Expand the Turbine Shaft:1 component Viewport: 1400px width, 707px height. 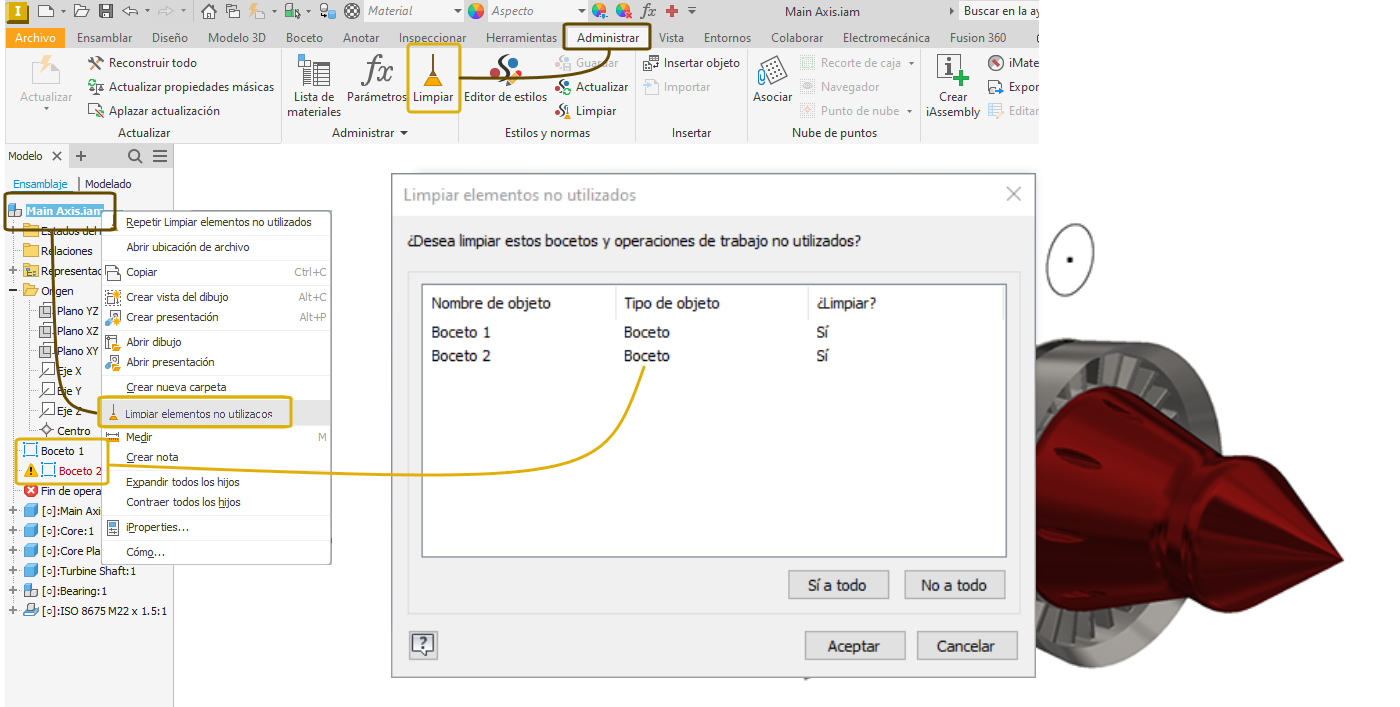pos(14,571)
